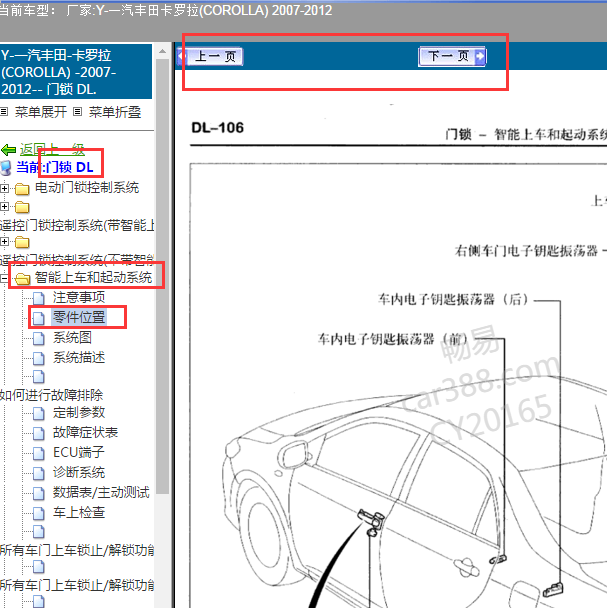607x608 pixels.
Task: Open 注意事项 page
Action: click(79, 297)
